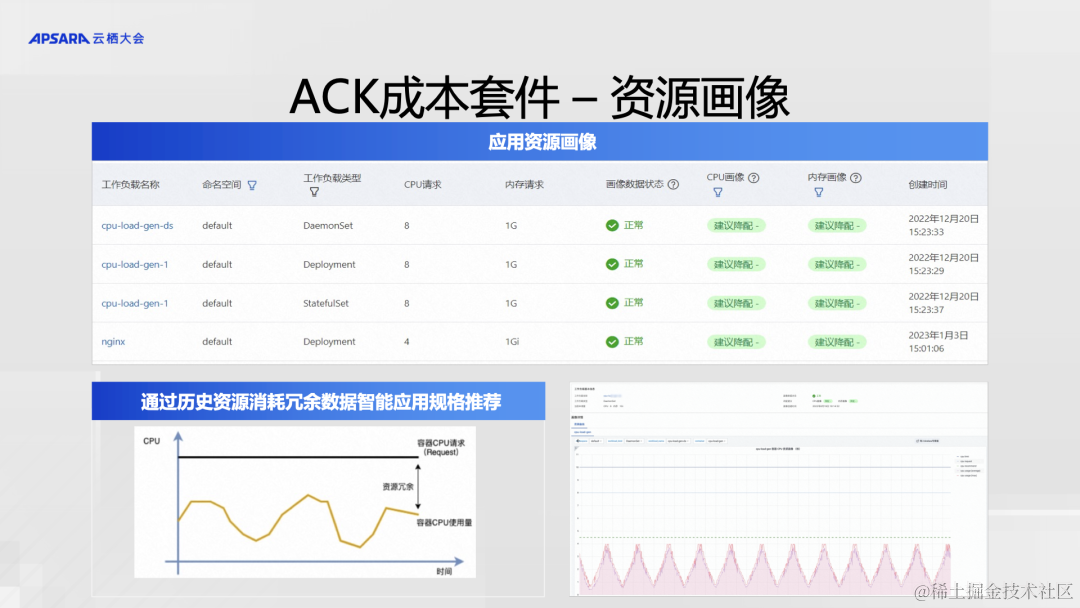The image size is (1080, 608).
Task: Click the 创建时间 column header
Action: click(927, 185)
